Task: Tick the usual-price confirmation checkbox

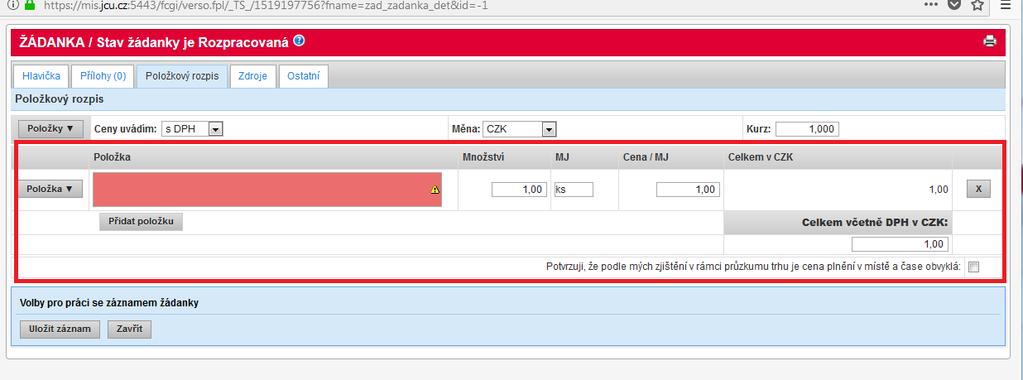Action: 973,266
